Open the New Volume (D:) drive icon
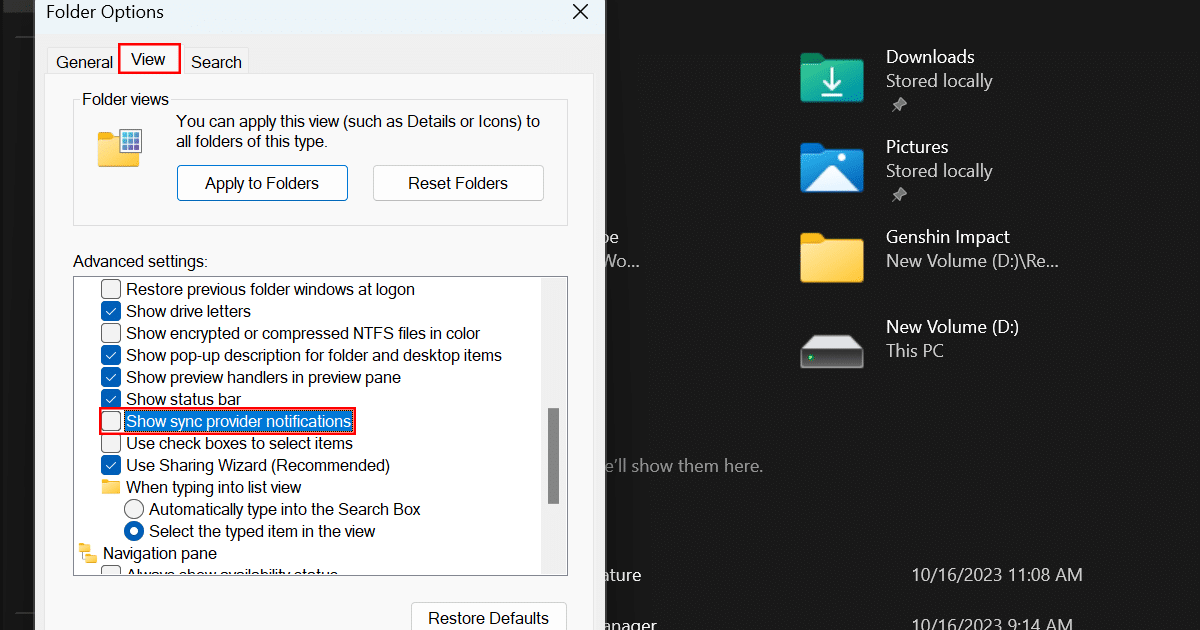 (831, 348)
